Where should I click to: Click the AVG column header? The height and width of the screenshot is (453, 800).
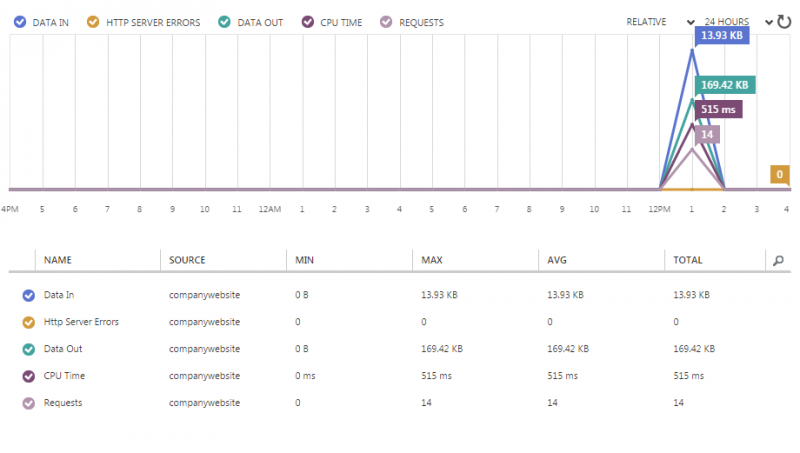pyautogui.click(x=557, y=260)
